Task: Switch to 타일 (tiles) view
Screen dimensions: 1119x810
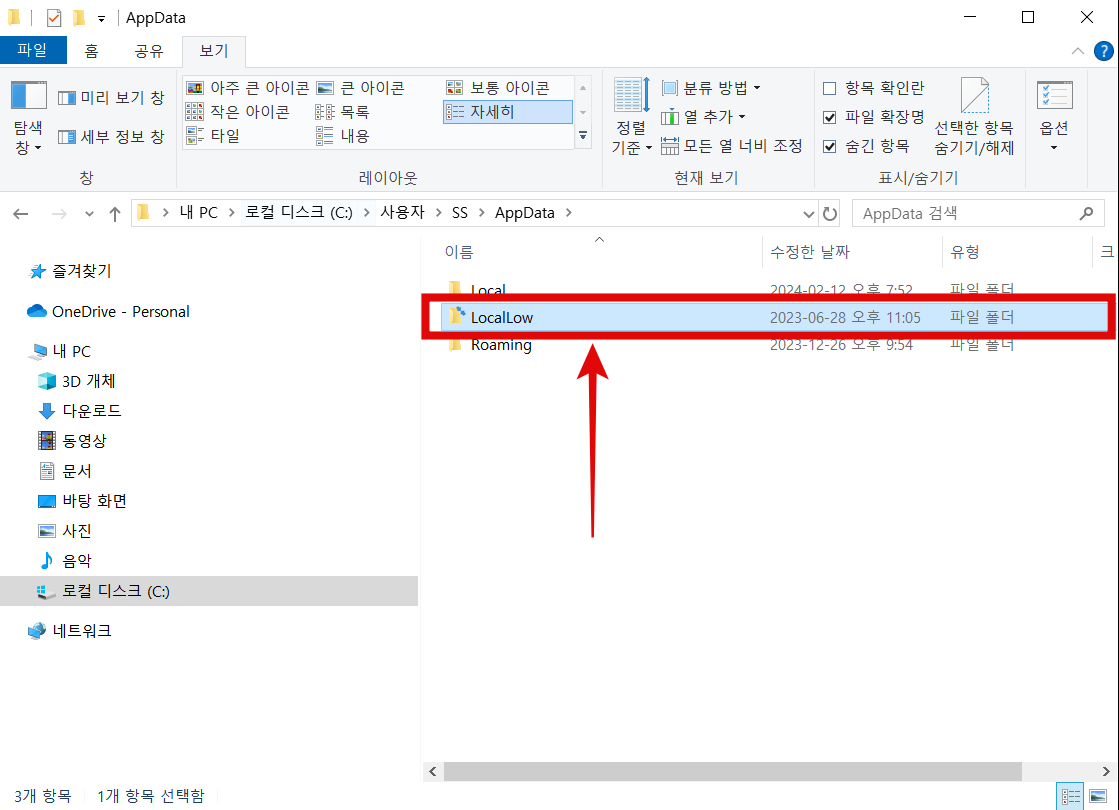Action: coord(224,135)
